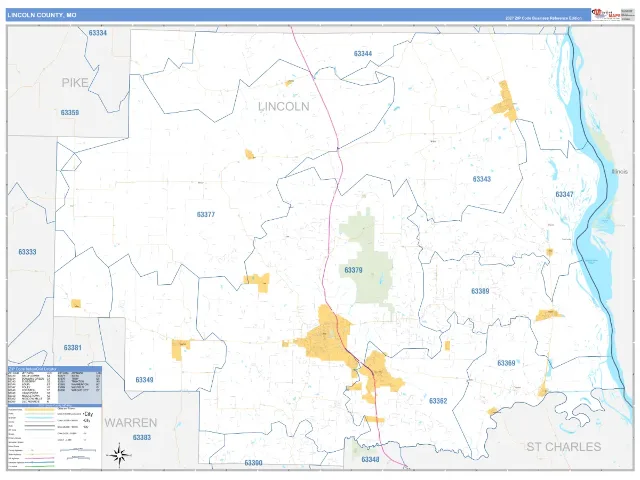The image size is (640, 480).
Task: Click the ZIP code label 63390
Action: (253, 463)
